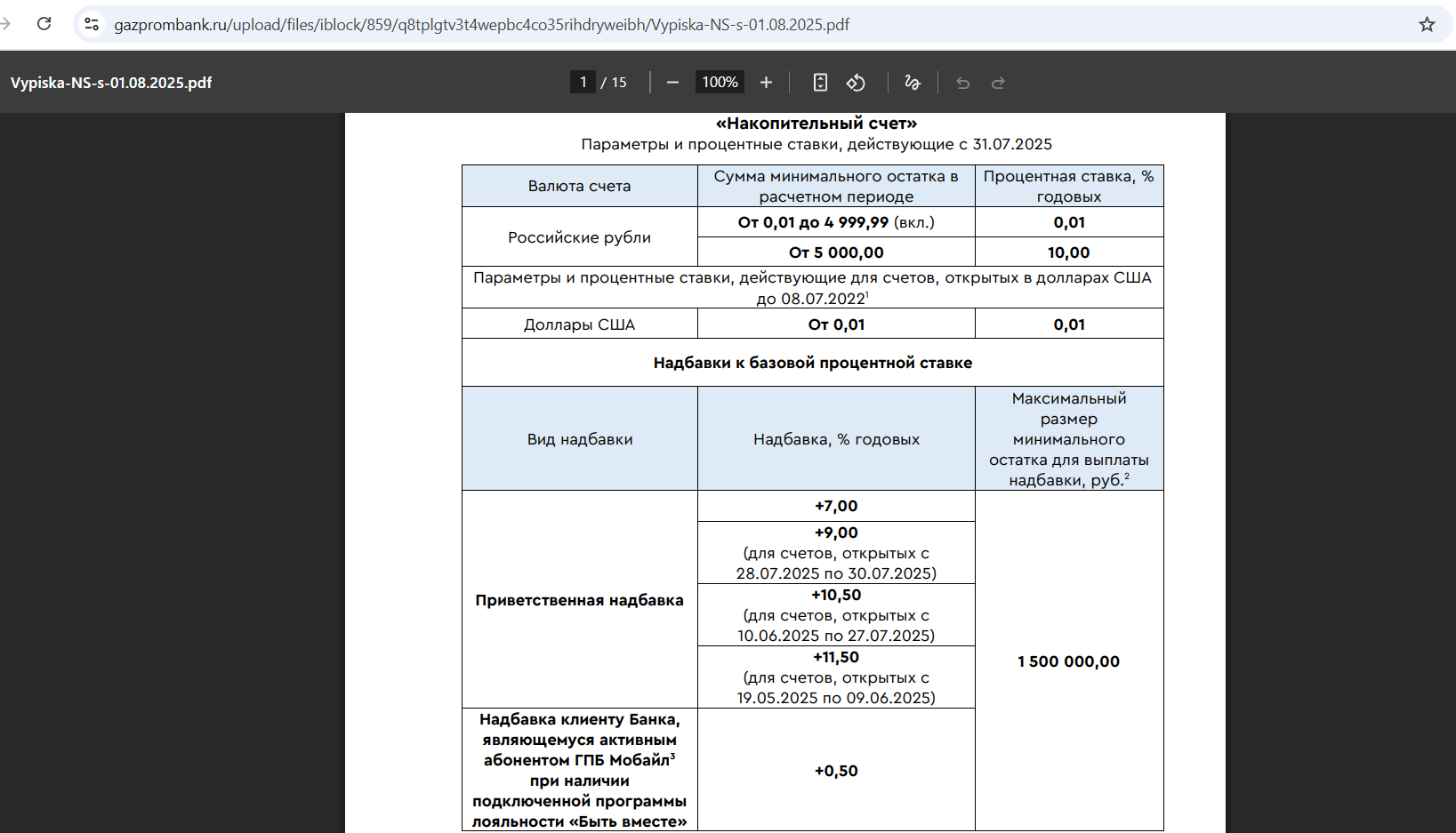The height and width of the screenshot is (833, 1456).
Task: Redo the annotation
Action: click(x=998, y=83)
